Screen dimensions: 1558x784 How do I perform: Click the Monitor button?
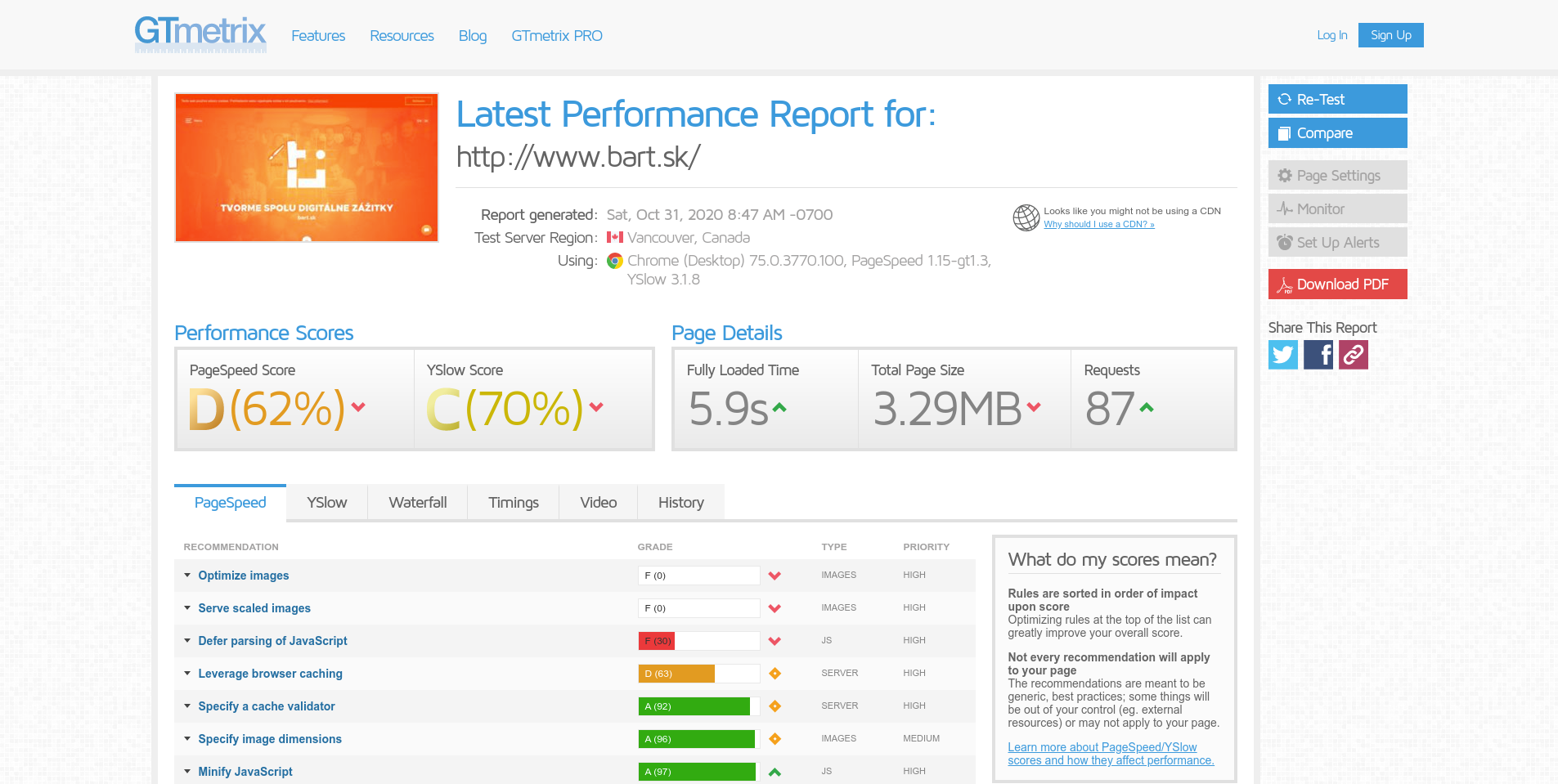coord(1338,208)
